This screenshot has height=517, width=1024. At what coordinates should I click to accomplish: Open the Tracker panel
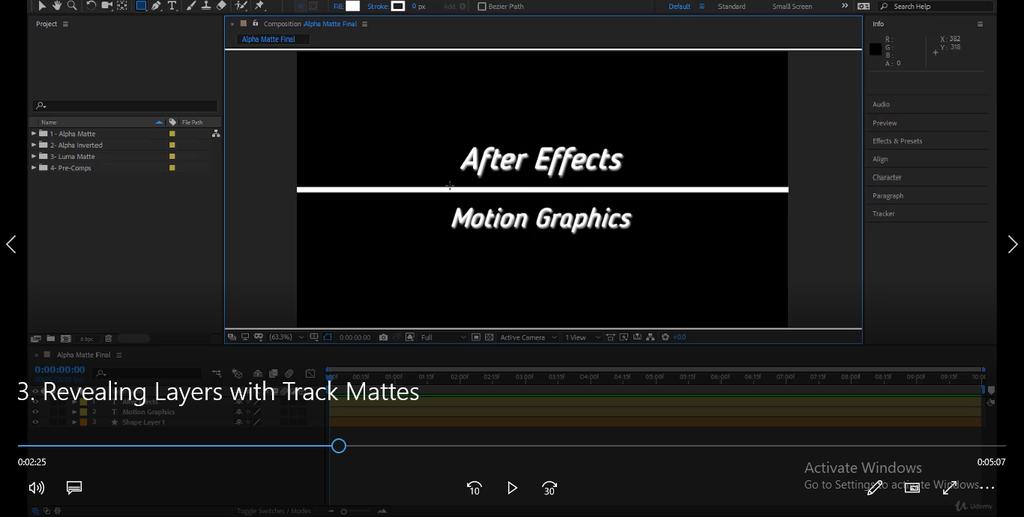(x=884, y=213)
